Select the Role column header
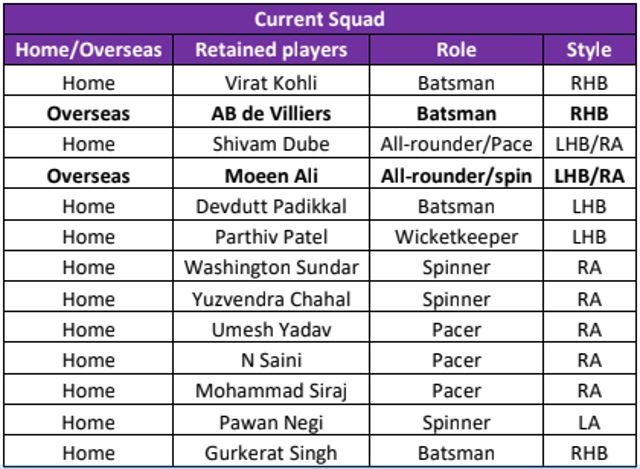The width and height of the screenshot is (640, 469). pyautogui.click(x=456, y=50)
